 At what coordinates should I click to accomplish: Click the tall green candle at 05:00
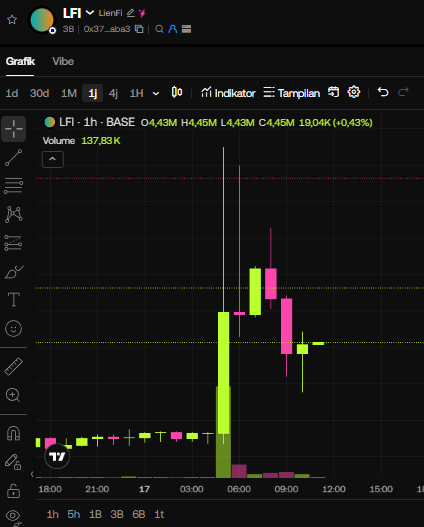click(223, 372)
